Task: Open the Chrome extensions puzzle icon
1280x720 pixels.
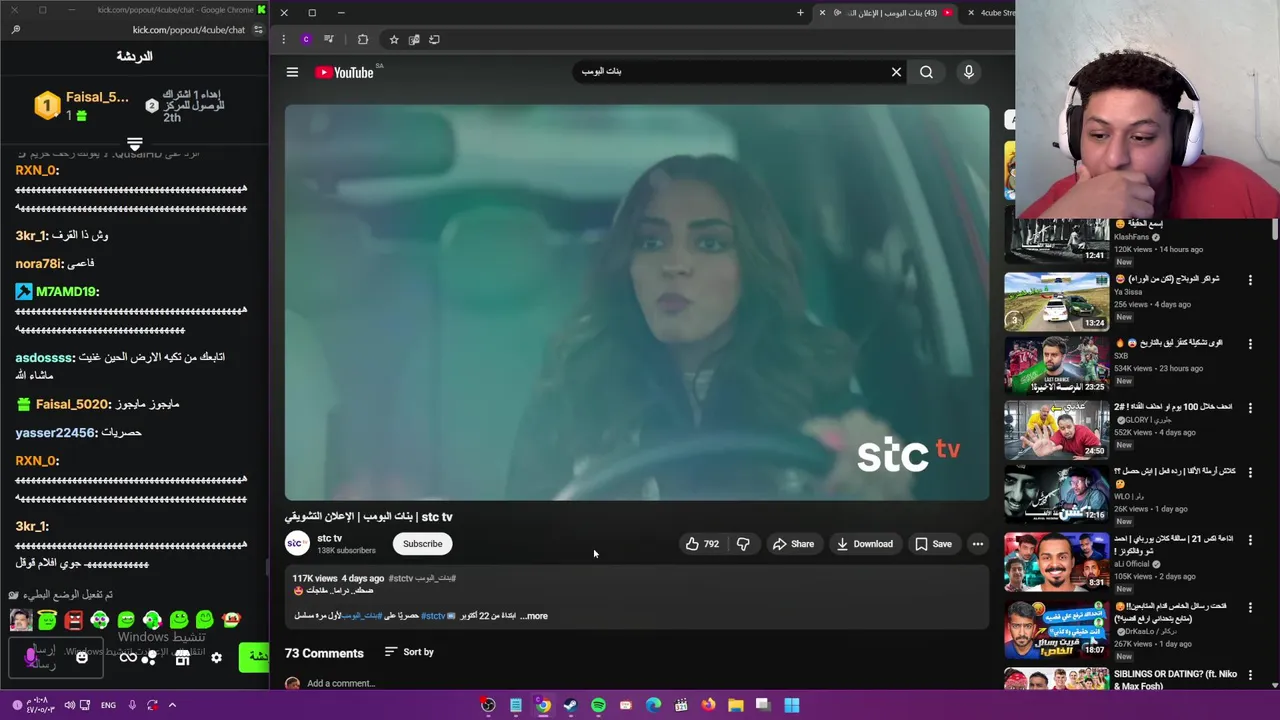Action: (x=363, y=40)
